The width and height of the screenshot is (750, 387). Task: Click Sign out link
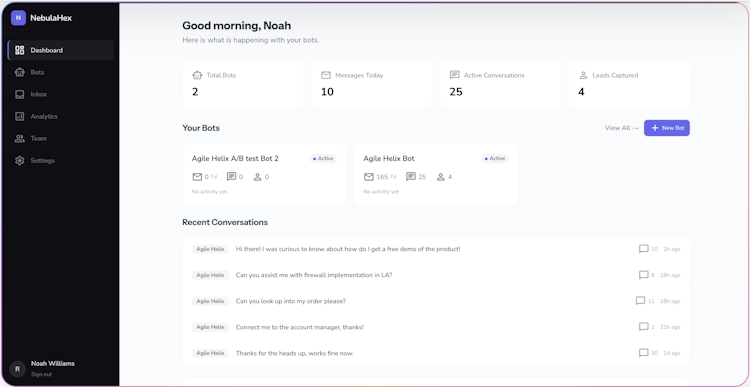pyautogui.click(x=42, y=375)
